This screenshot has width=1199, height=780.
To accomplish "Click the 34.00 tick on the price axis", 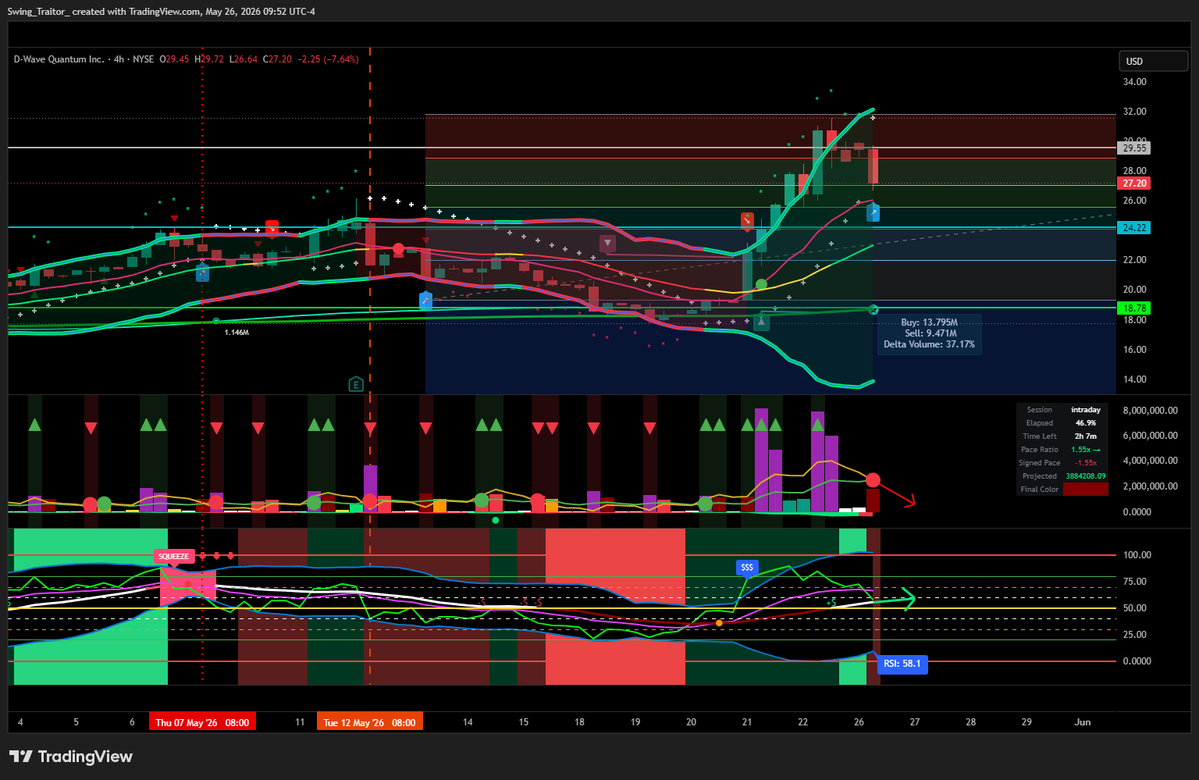I will click(1135, 82).
